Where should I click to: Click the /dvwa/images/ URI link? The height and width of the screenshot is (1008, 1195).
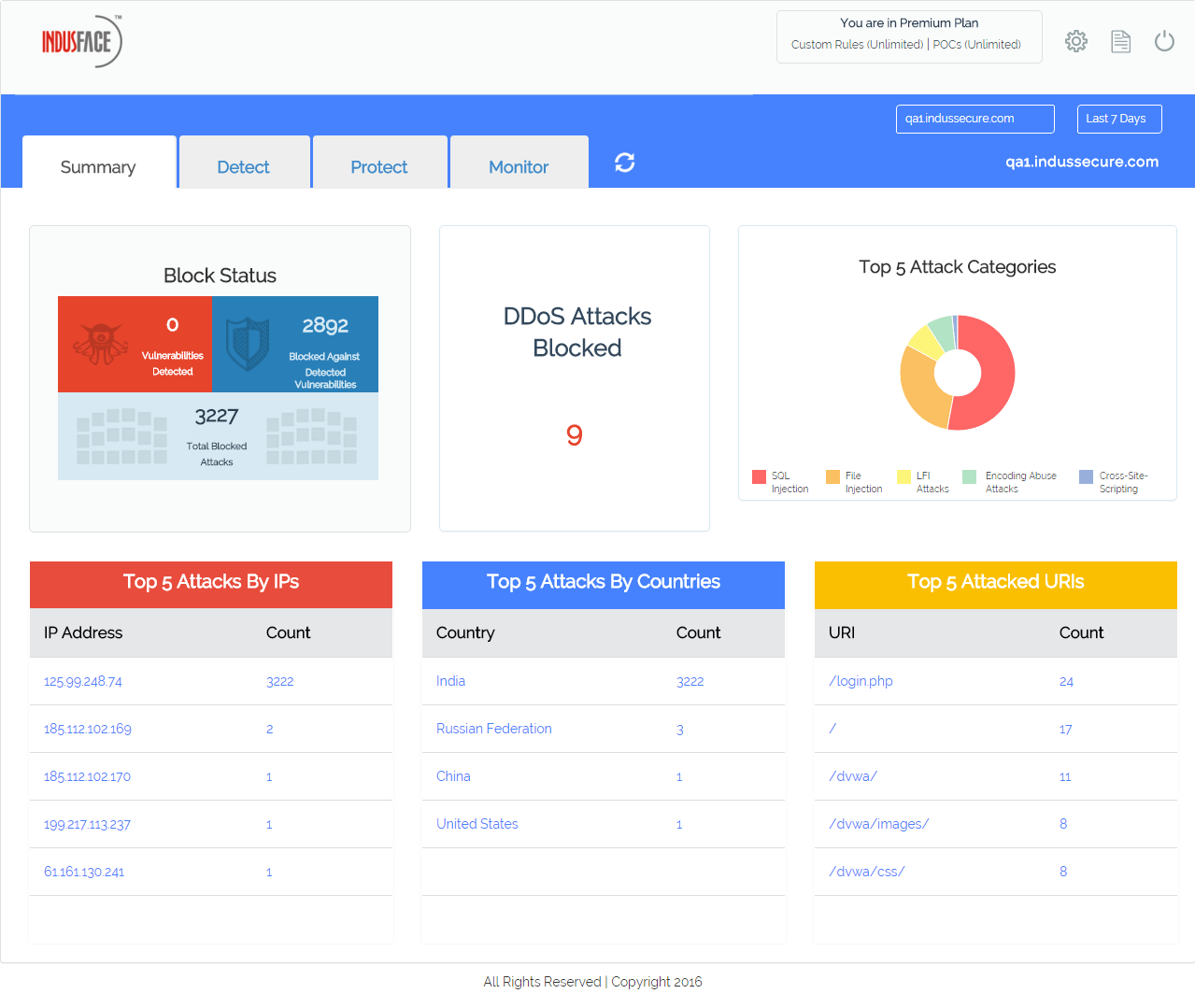point(878,824)
